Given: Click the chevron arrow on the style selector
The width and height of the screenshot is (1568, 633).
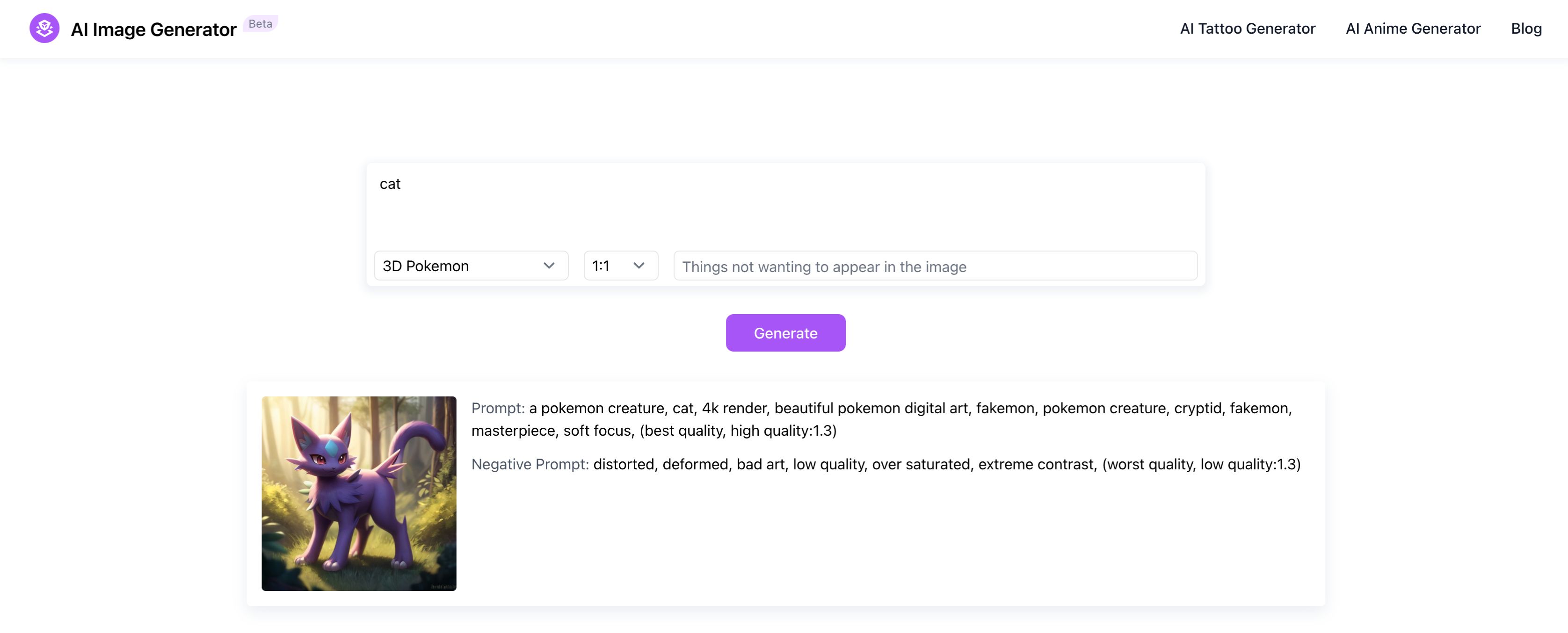Looking at the screenshot, I should 548,266.
